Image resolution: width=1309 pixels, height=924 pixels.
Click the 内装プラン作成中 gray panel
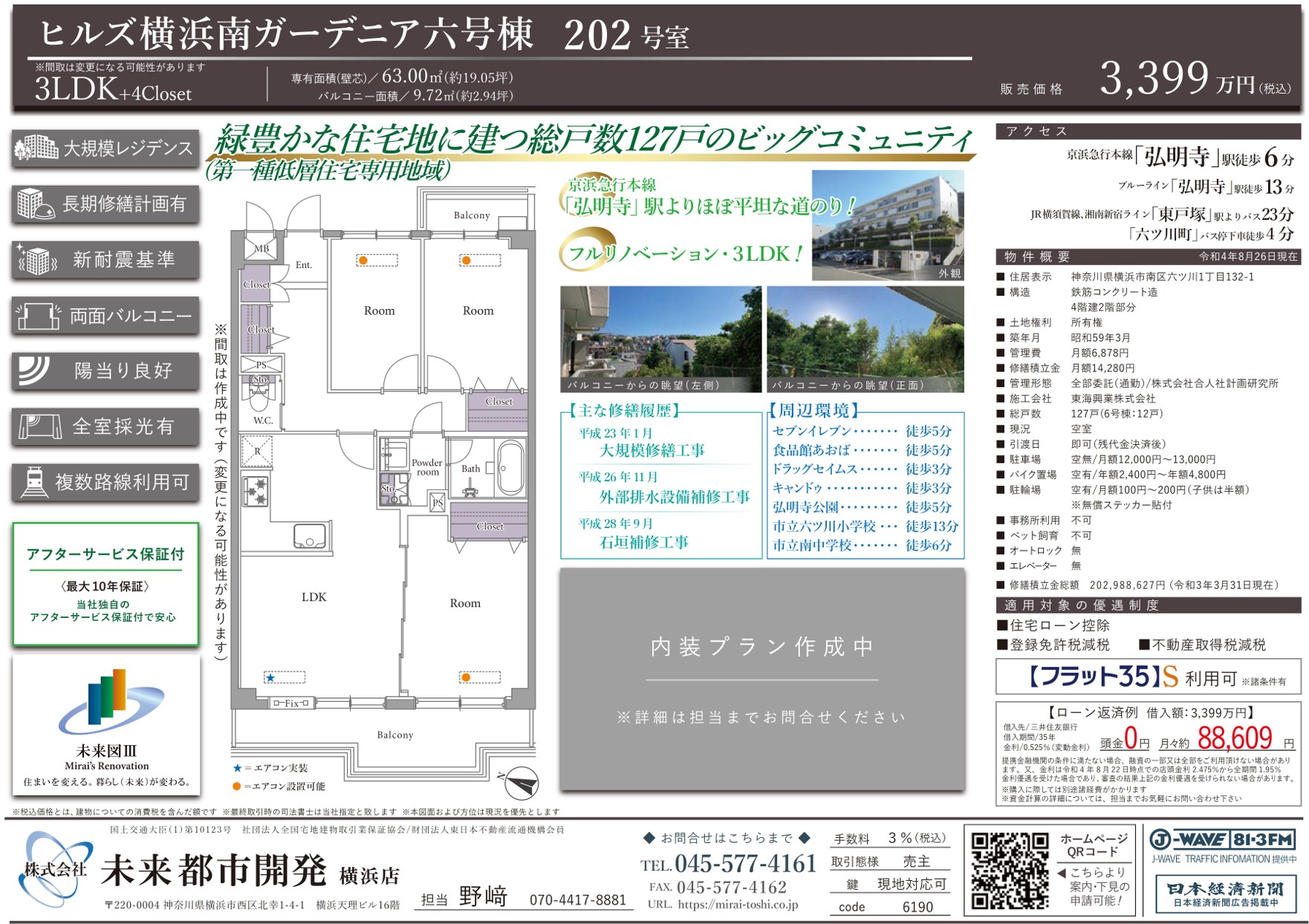(761, 679)
